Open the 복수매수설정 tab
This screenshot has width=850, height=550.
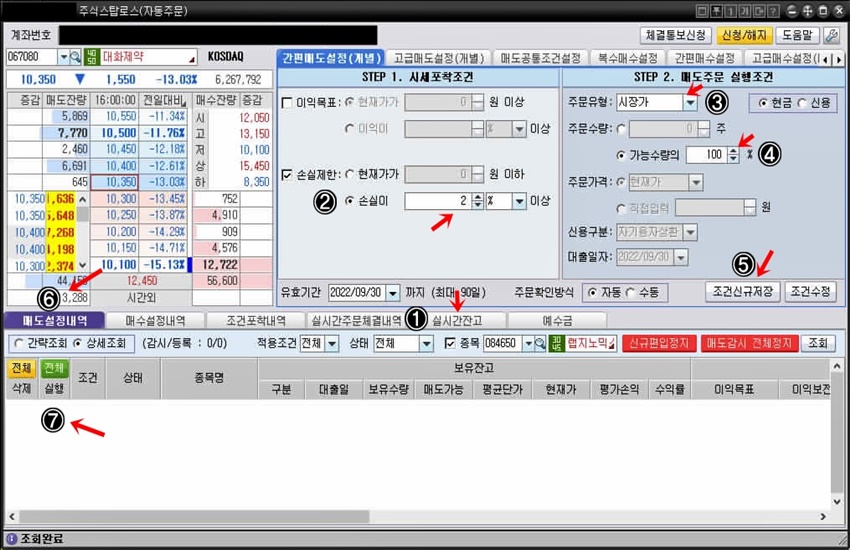point(627,58)
